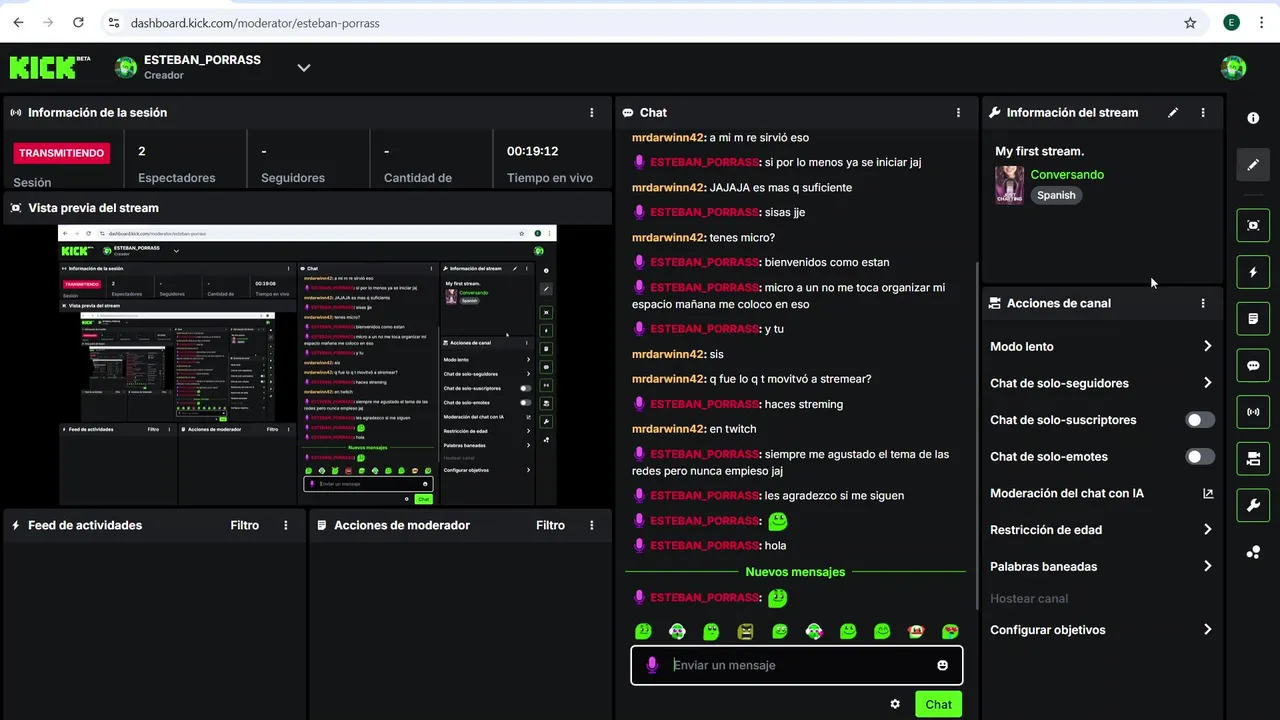Toggle the moderator actions note sidebar icon

(x=1253, y=319)
